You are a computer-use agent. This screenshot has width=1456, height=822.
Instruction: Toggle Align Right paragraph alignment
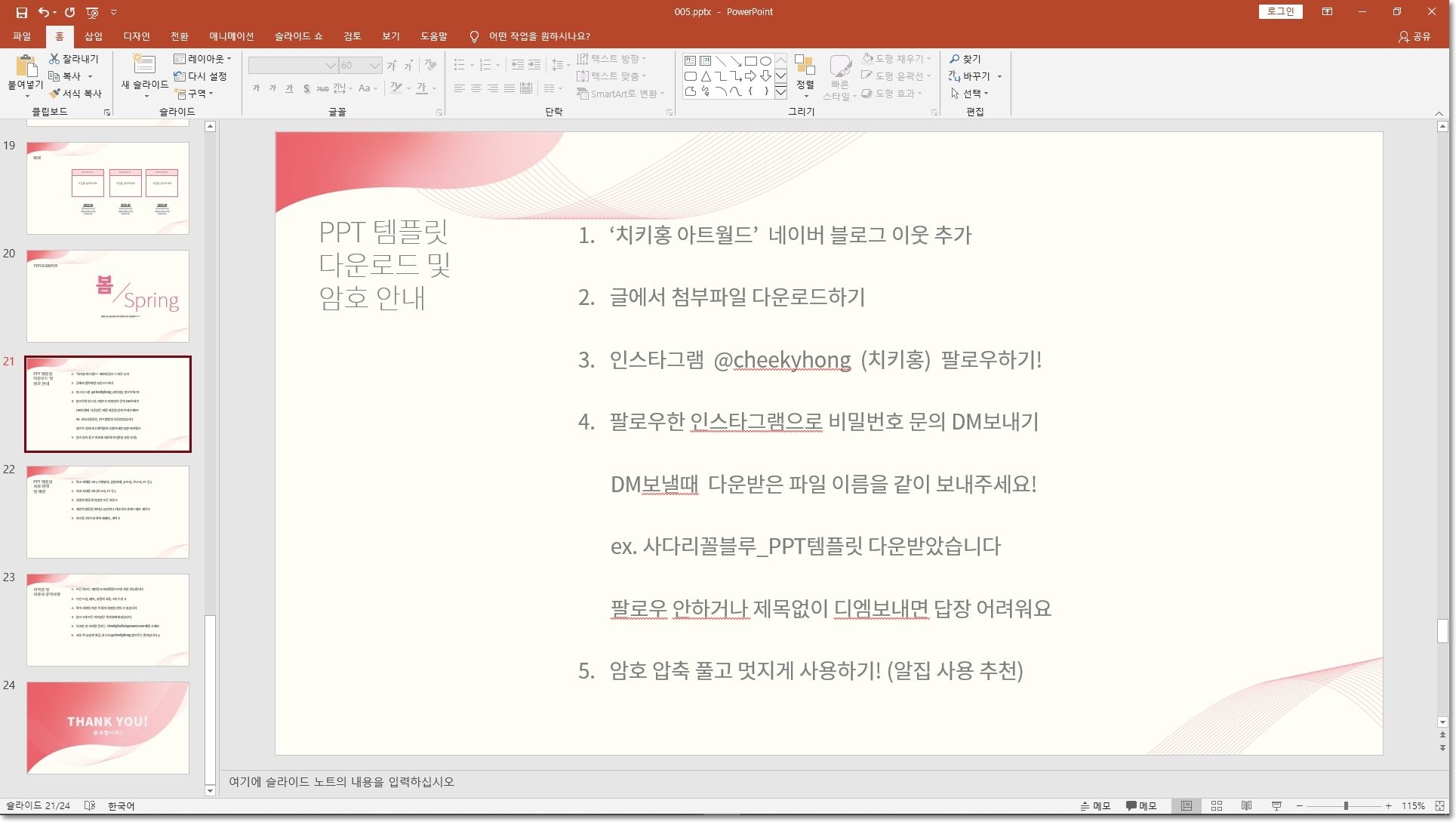[x=493, y=89]
